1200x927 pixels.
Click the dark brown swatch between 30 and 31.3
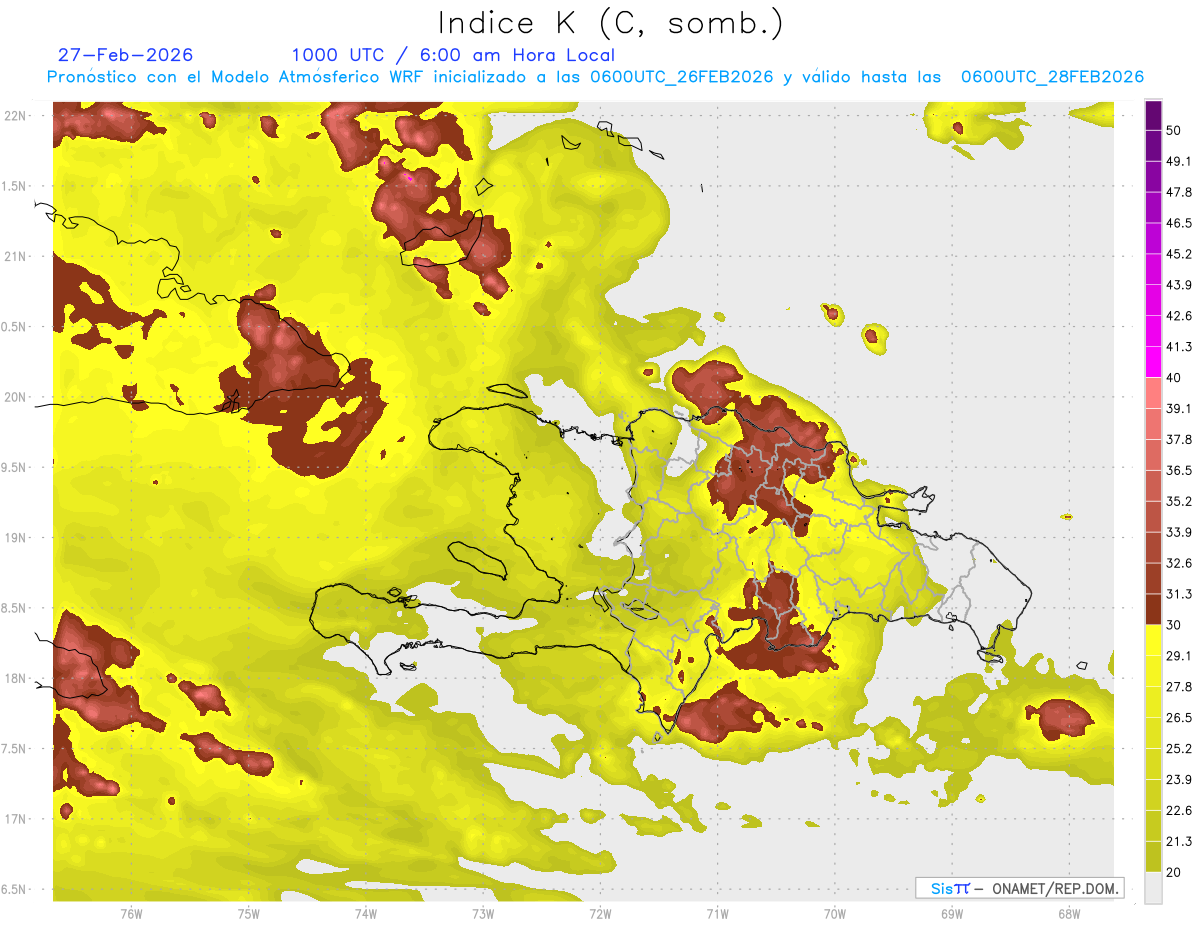click(1153, 609)
